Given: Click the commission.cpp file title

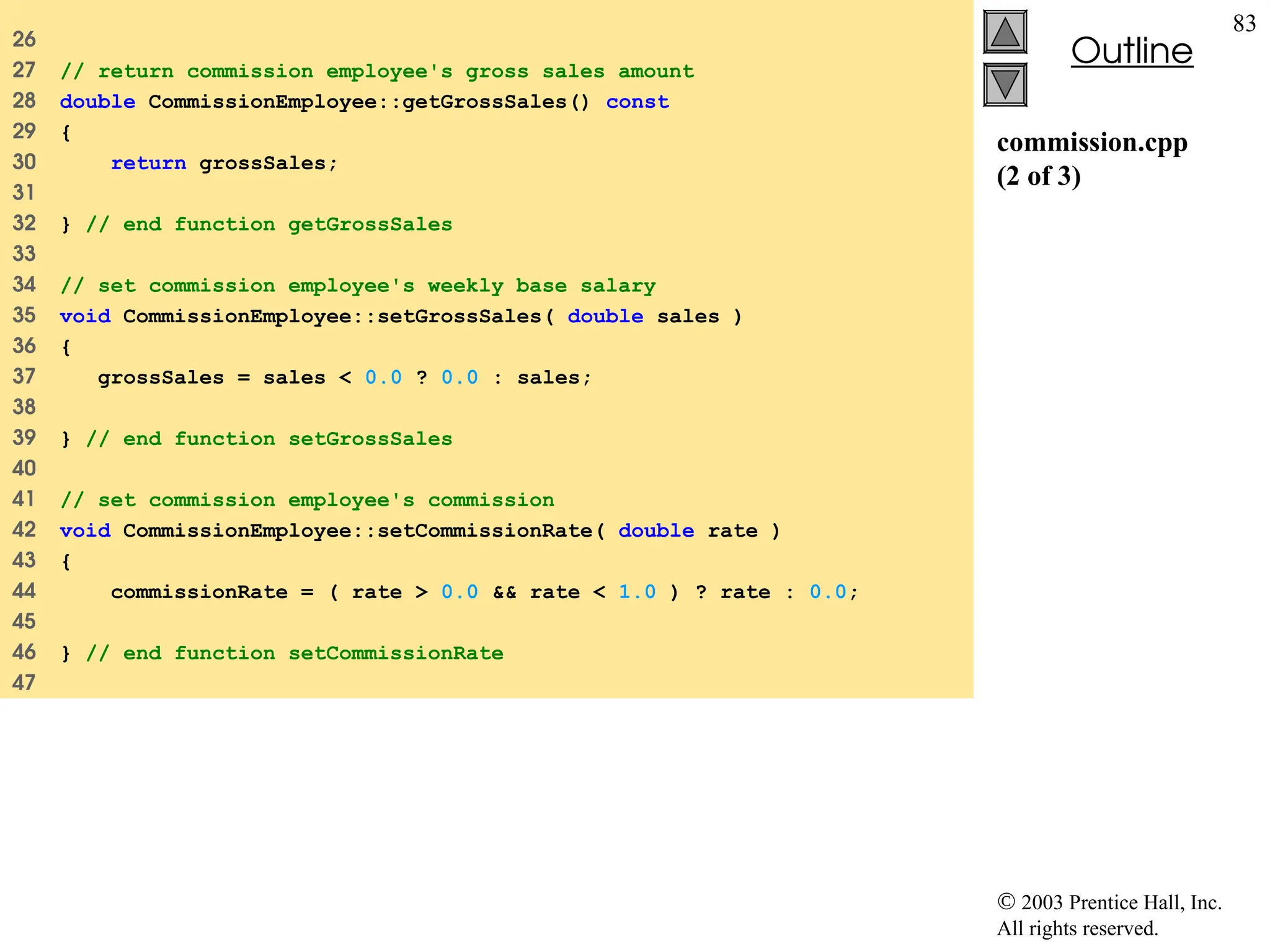Looking at the screenshot, I should (1091, 143).
